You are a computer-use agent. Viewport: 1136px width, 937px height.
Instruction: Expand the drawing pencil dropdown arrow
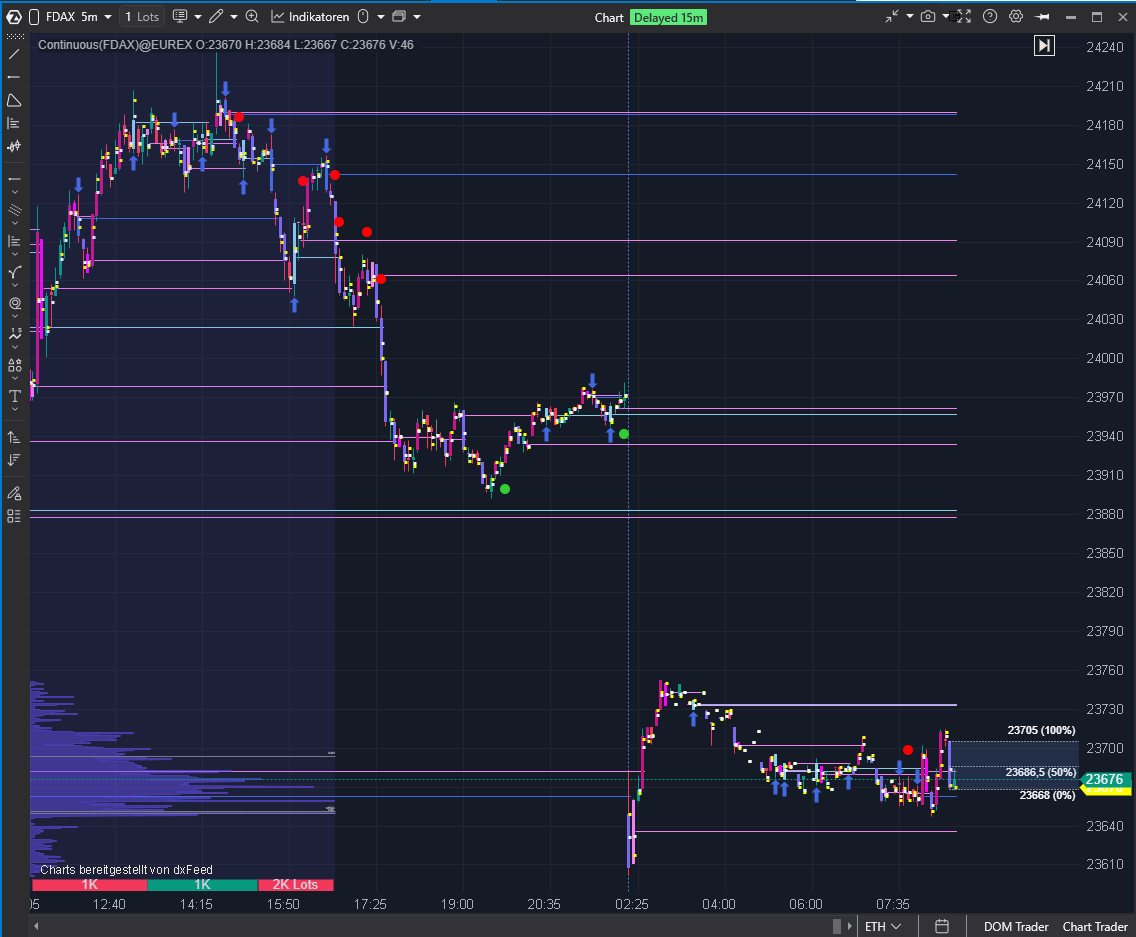coord(234,17)
